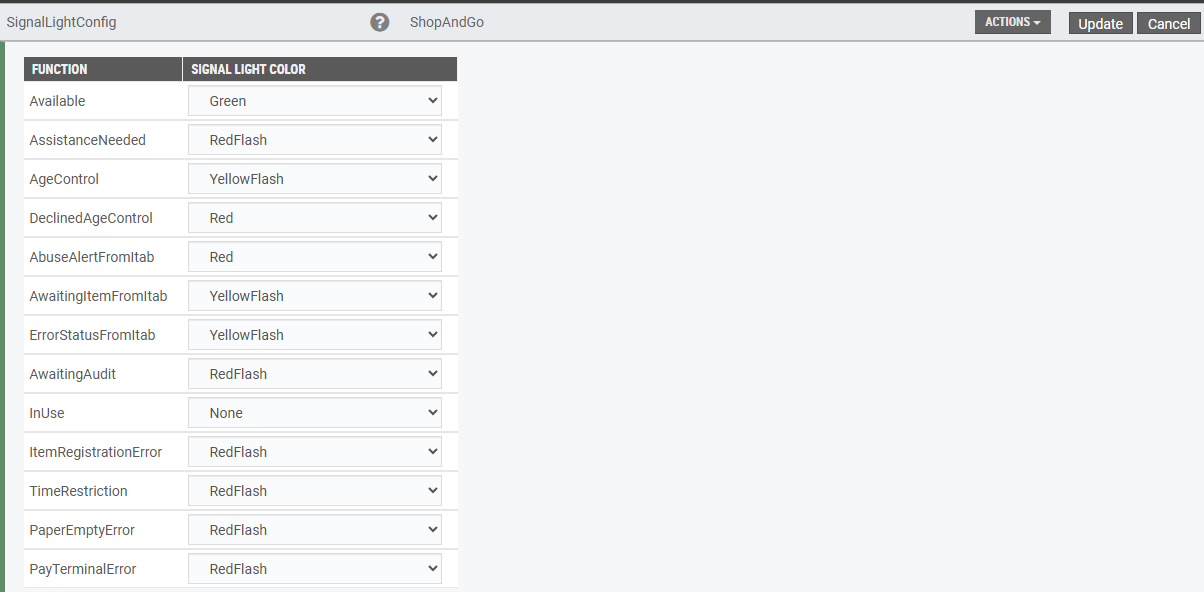Change the DeclinedAgeControl signal light color

[x=315, y=218]
